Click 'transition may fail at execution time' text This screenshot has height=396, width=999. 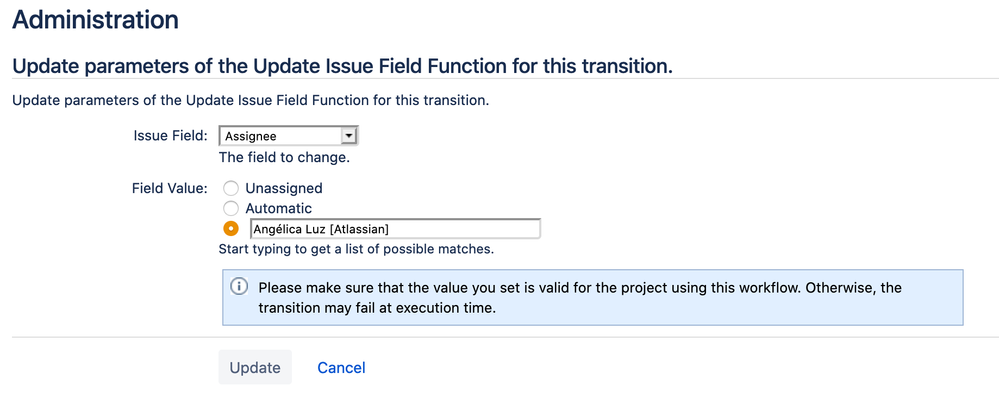click(x=377, y=308)
